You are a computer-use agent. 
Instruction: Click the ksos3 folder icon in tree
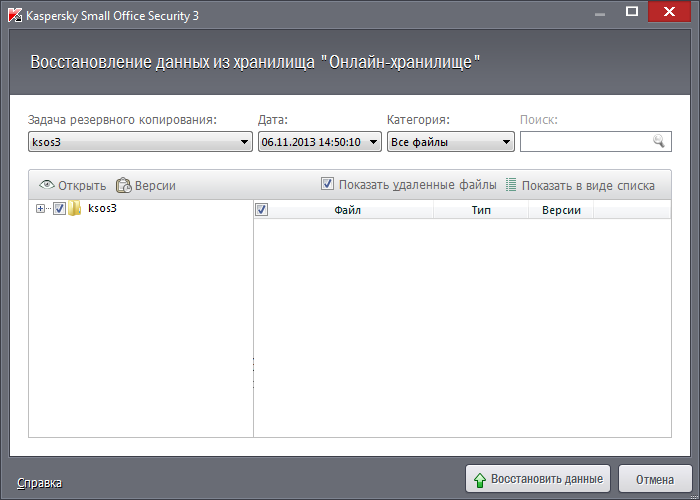(x=74, y=208)
